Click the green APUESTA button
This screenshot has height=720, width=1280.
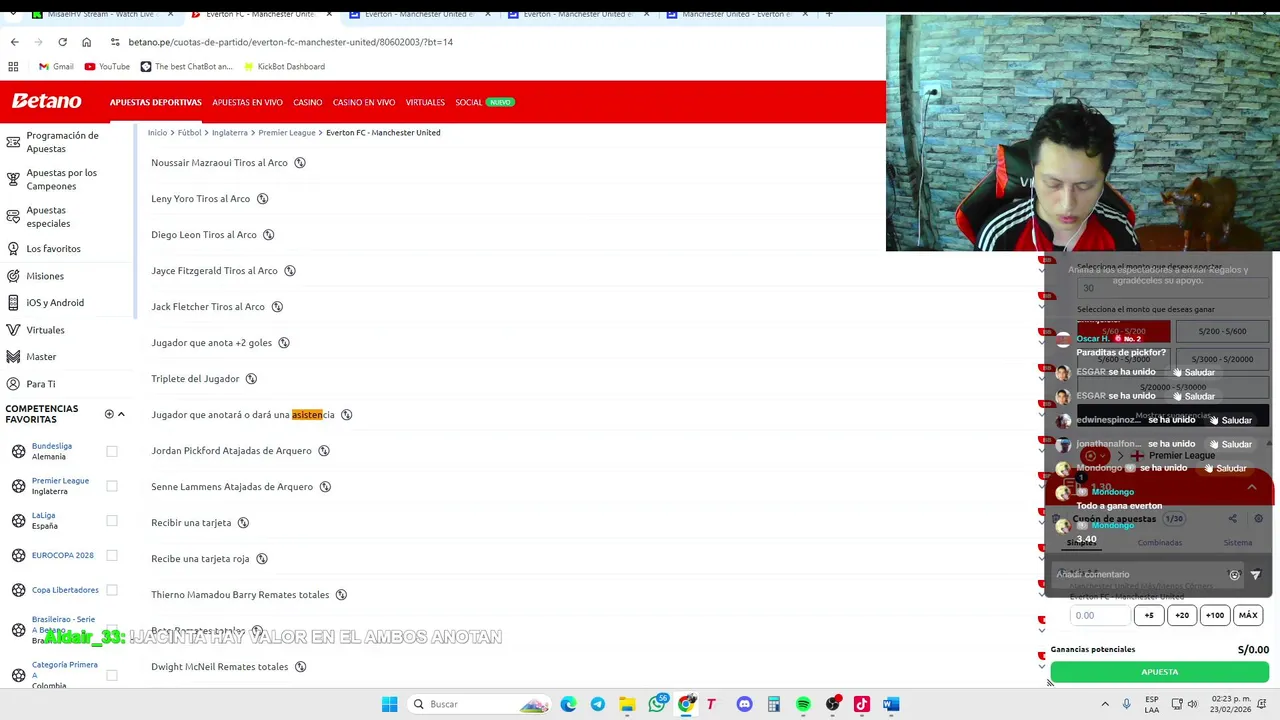pyautogui.click(x=1159, y=672)
